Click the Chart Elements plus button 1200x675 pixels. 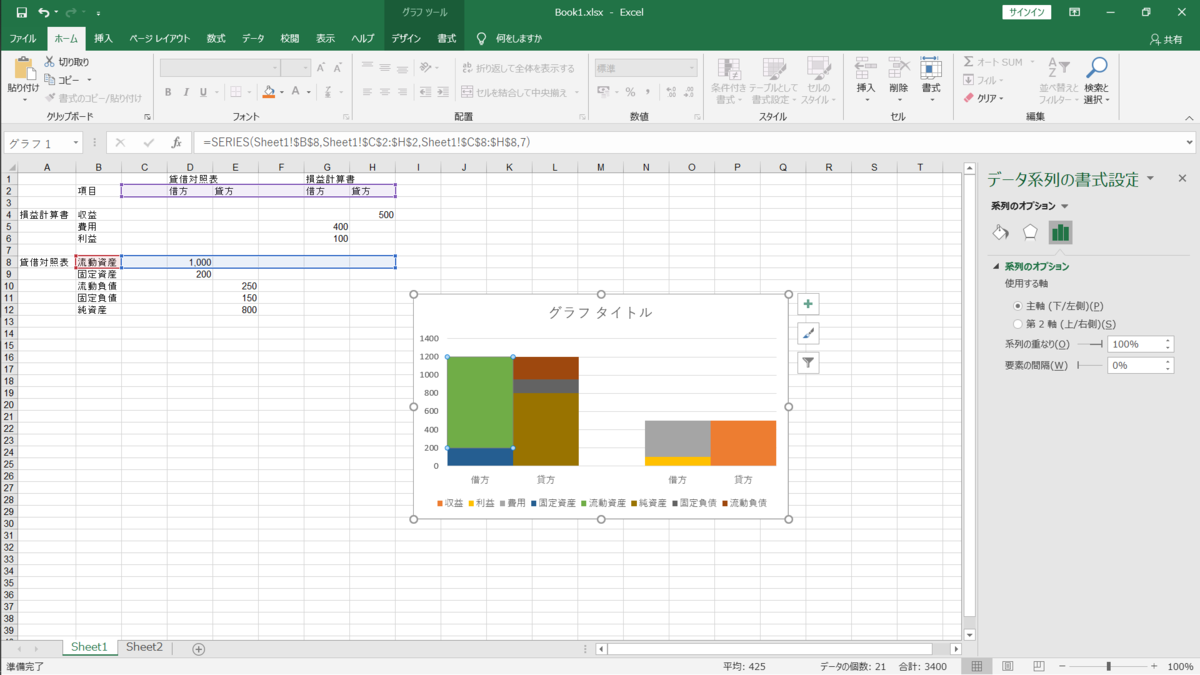pos(808,304)
